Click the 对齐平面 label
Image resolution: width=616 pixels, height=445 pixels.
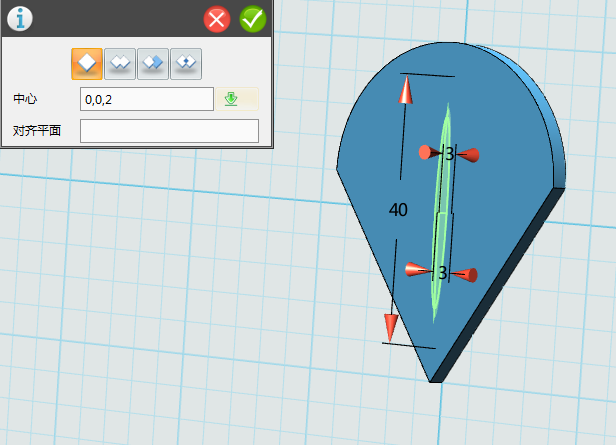(37, 130)
